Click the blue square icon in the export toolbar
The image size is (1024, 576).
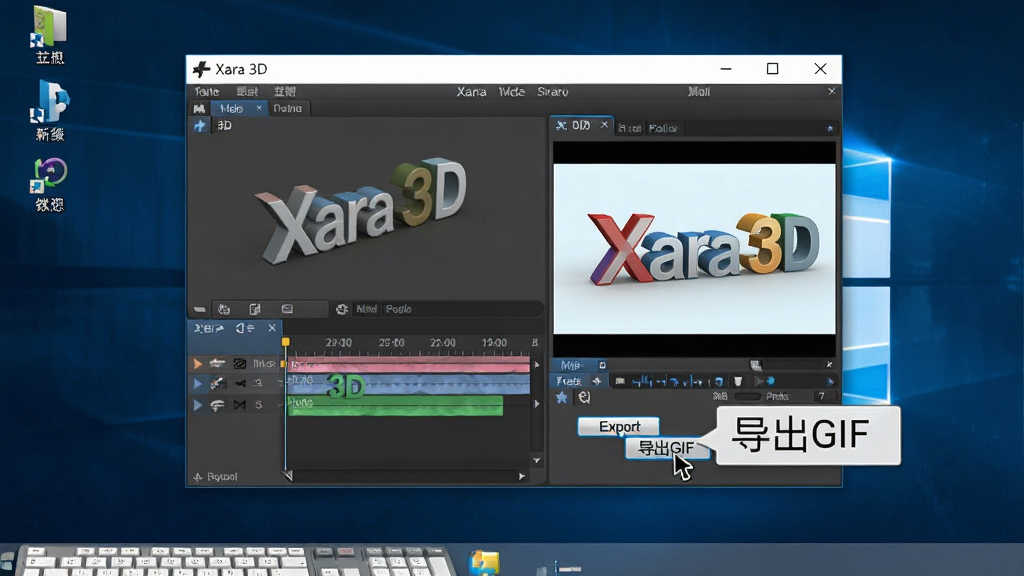[718, 381]
